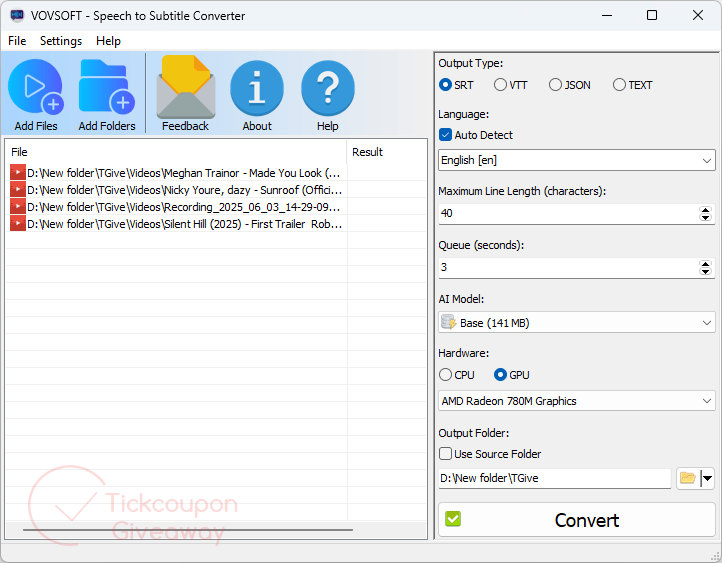Click the Help question mark icon
The image size is (722, 563).
[x=327, y=87]
